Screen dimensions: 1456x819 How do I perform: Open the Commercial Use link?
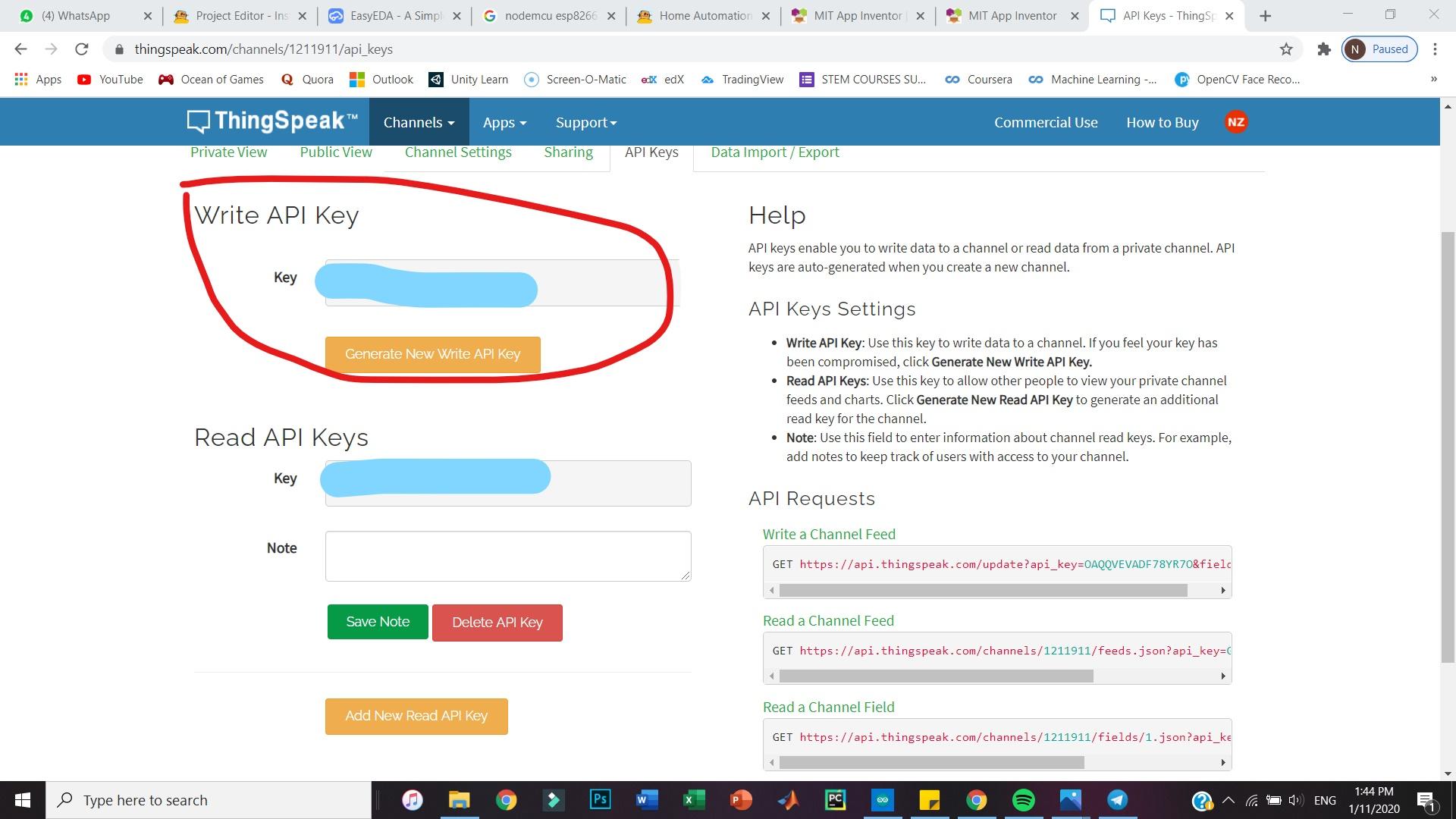click(1046, 122)
